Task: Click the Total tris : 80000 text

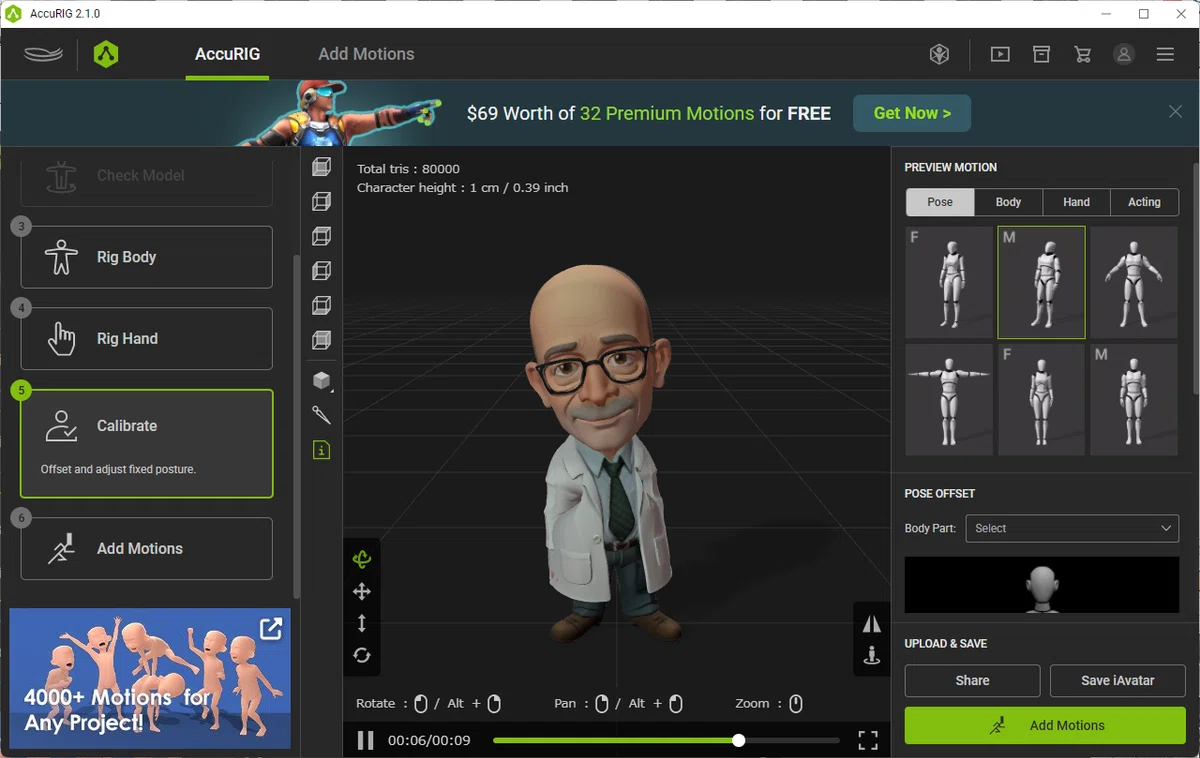Action: tap(408, 169)
